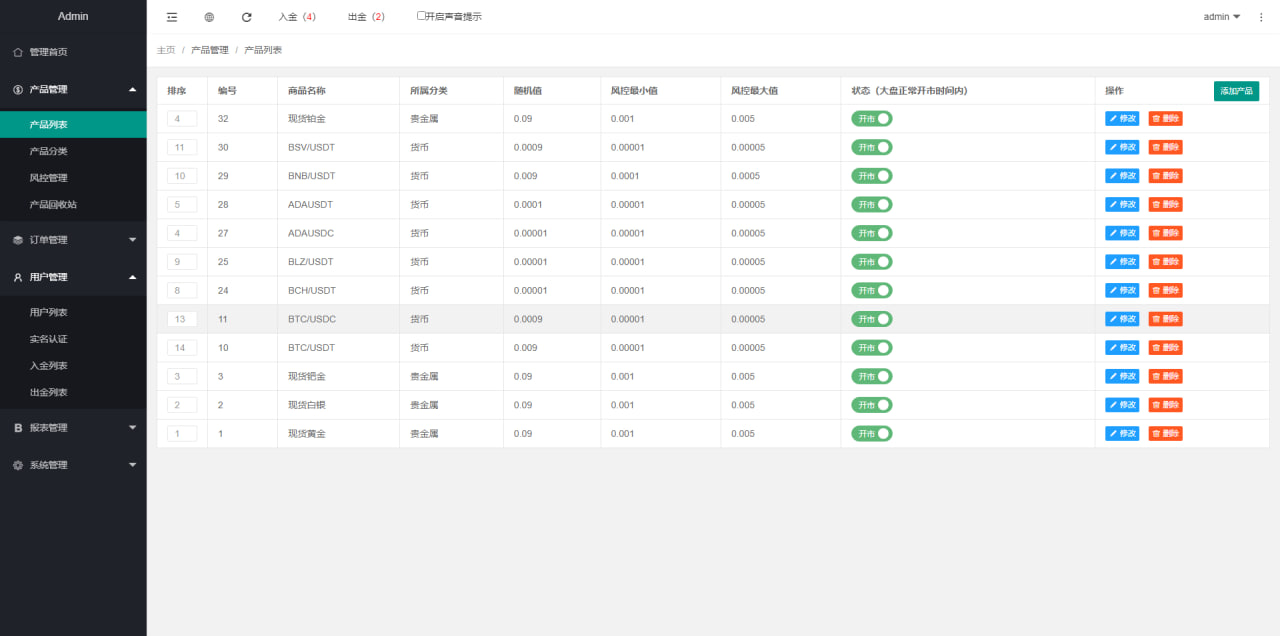Enable the 开启声音提示 checkbox
1280x636 pixels.
pyautogui.click(x=421, y=16)
